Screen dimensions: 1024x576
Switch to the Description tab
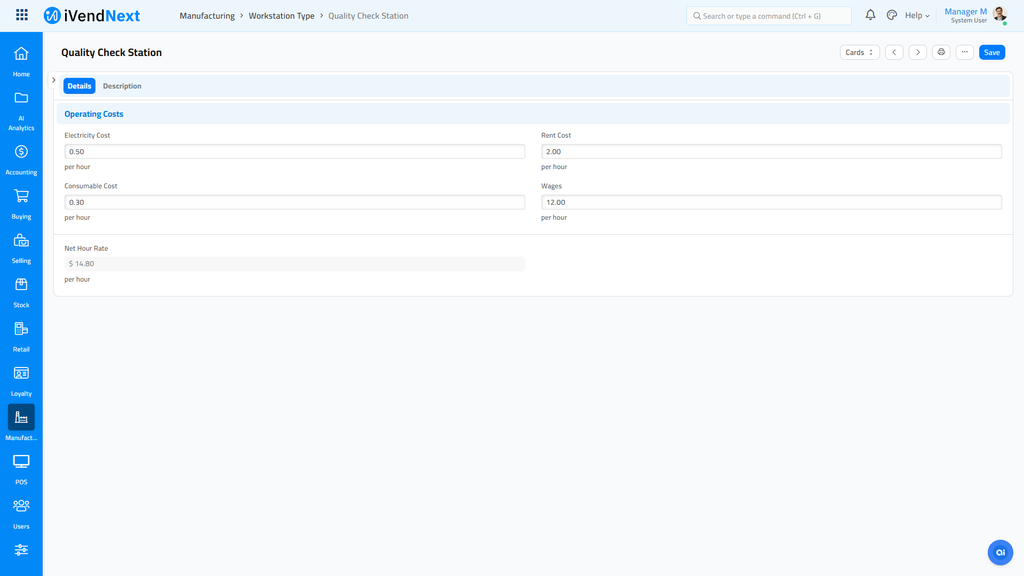pyautogui.click(x=122, y=86)
